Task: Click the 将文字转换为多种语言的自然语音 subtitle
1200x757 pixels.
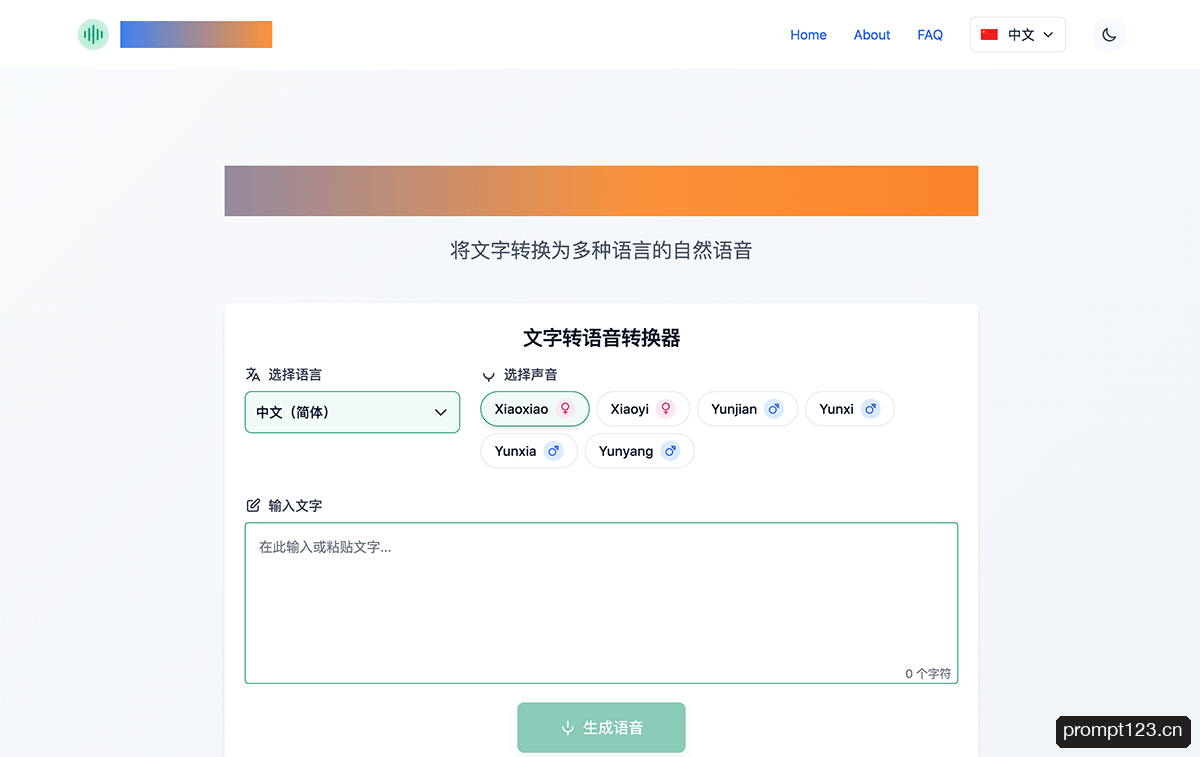Action: click(x=601, y=250)
